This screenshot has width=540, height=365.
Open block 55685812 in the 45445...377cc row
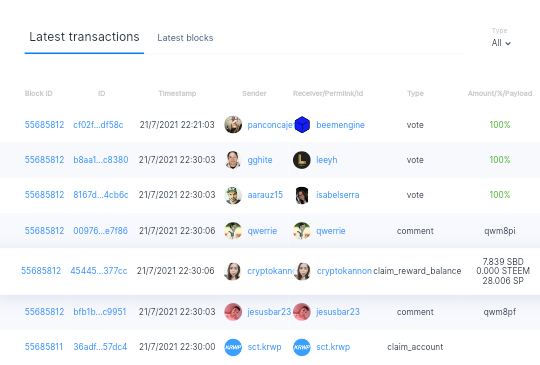pos(41,271)
